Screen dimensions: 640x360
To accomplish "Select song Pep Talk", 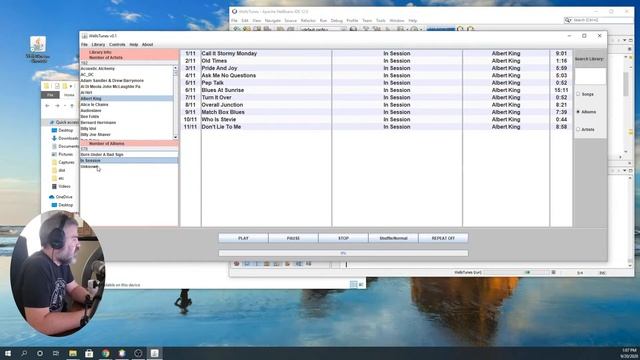I will point(212,83).
